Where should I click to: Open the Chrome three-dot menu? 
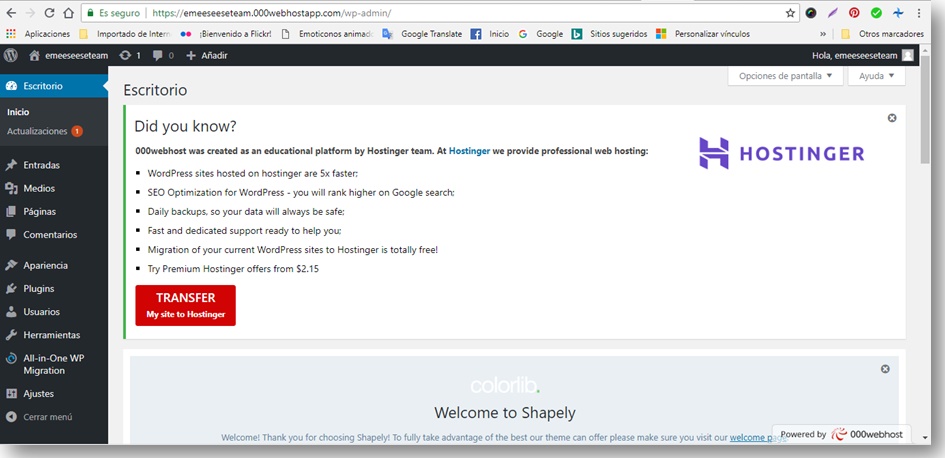(918, 13)
